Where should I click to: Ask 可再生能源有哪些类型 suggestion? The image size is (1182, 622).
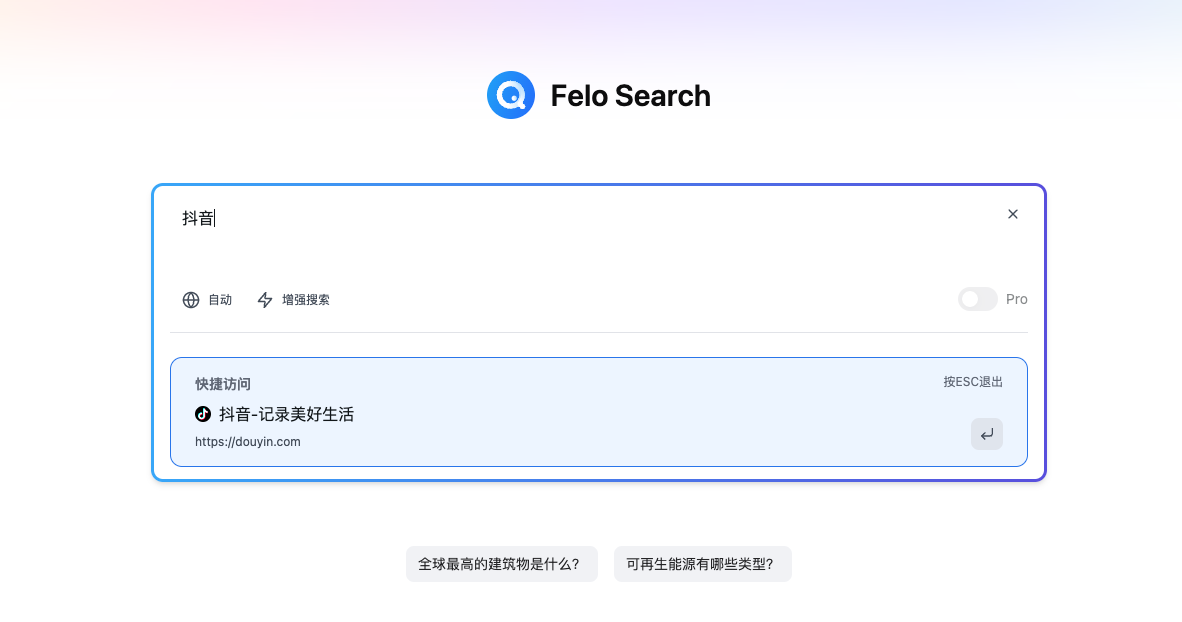(703, 563)
